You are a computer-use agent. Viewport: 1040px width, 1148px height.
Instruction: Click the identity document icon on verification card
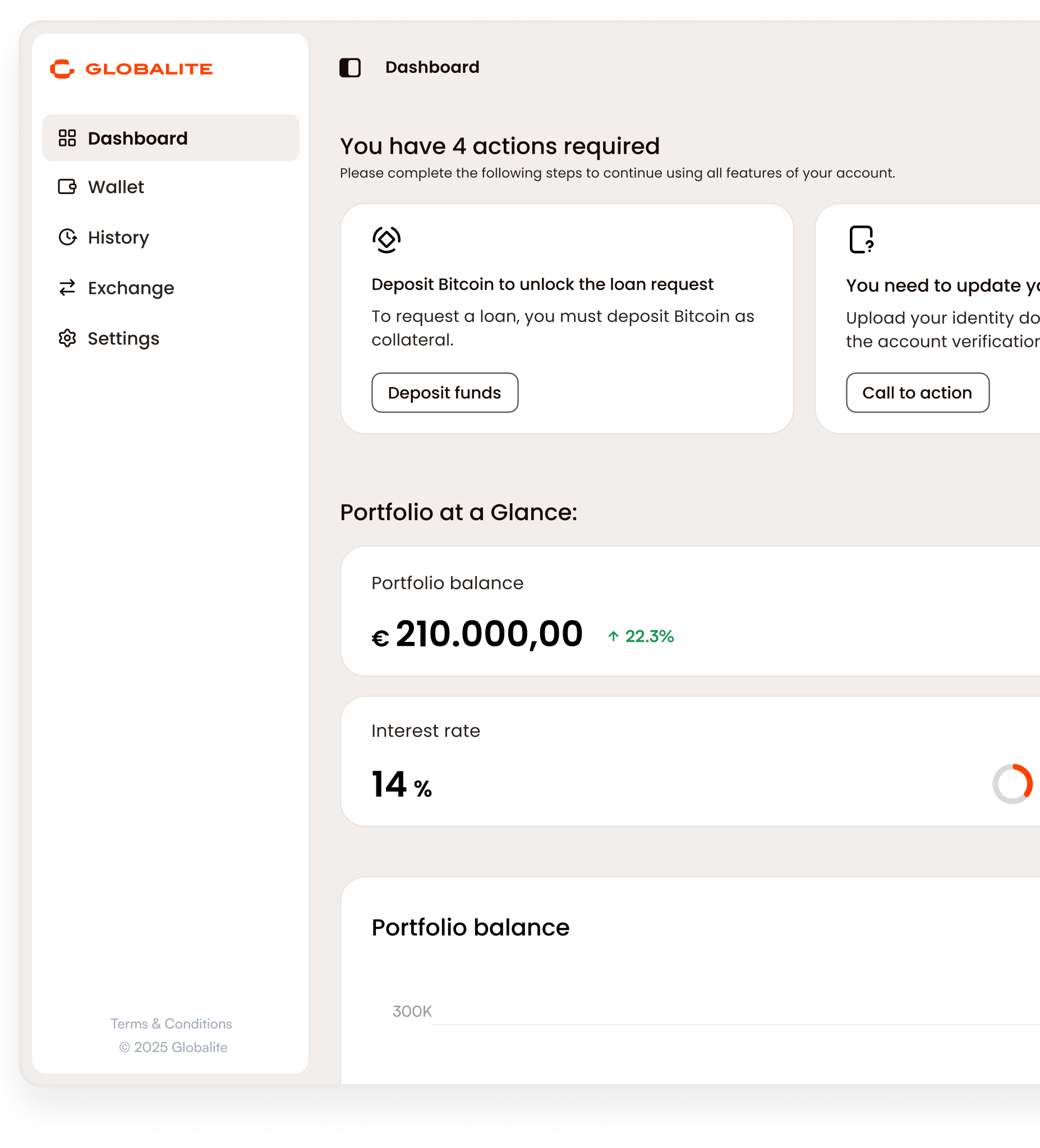click(x=860, y=239)
